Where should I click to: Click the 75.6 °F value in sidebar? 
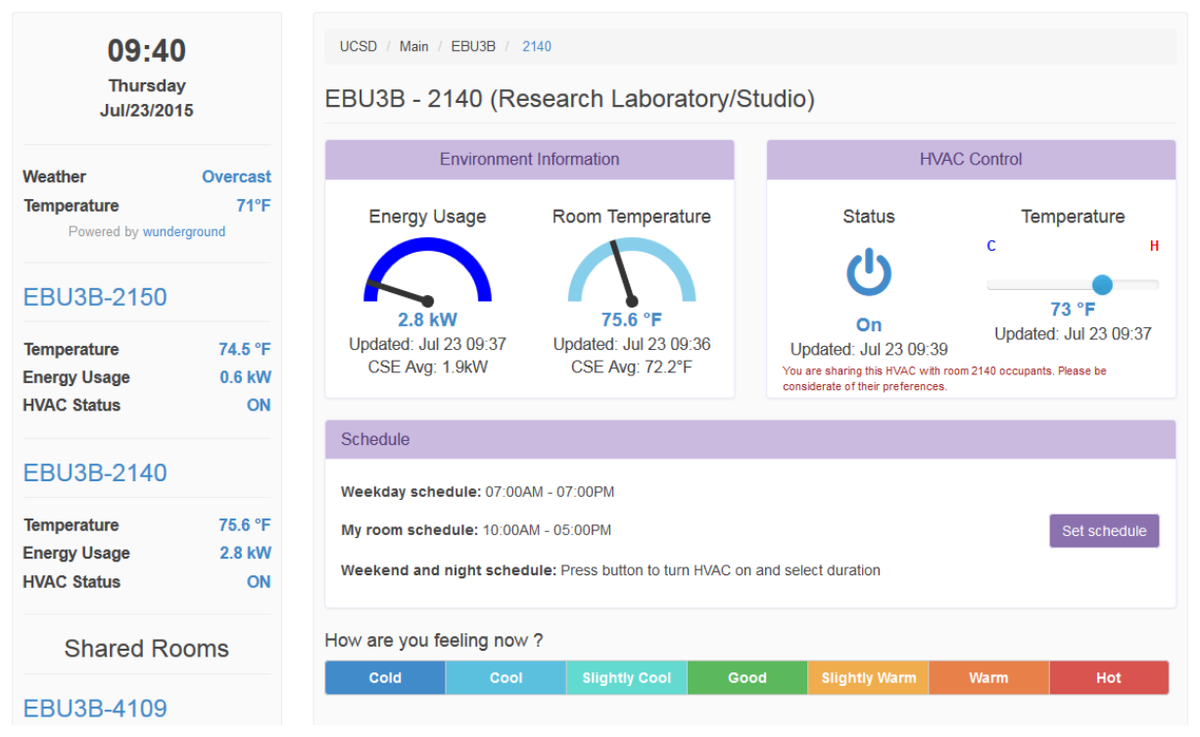coord(245,525)
